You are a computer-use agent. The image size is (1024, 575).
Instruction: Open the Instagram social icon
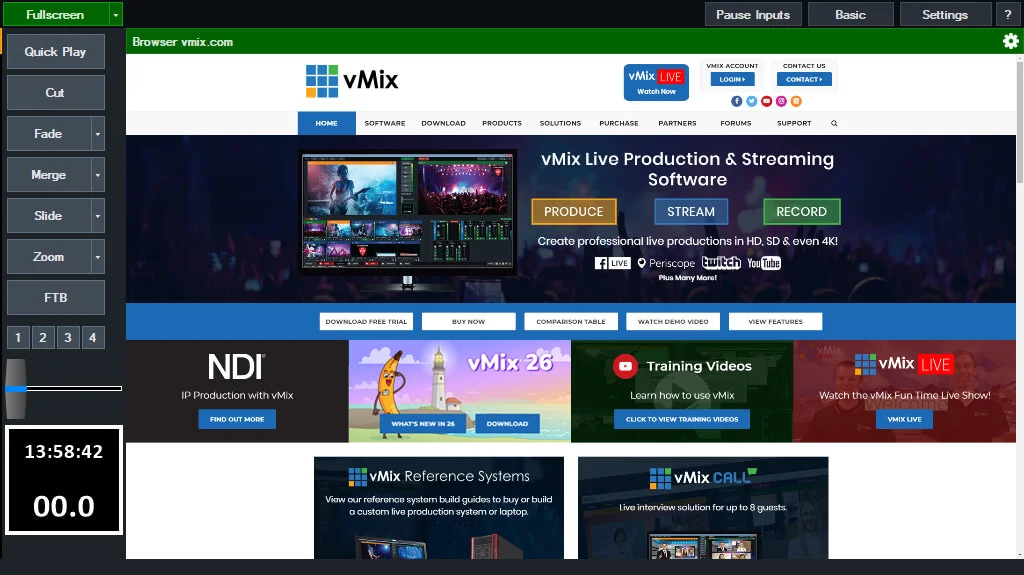[782, 101]
